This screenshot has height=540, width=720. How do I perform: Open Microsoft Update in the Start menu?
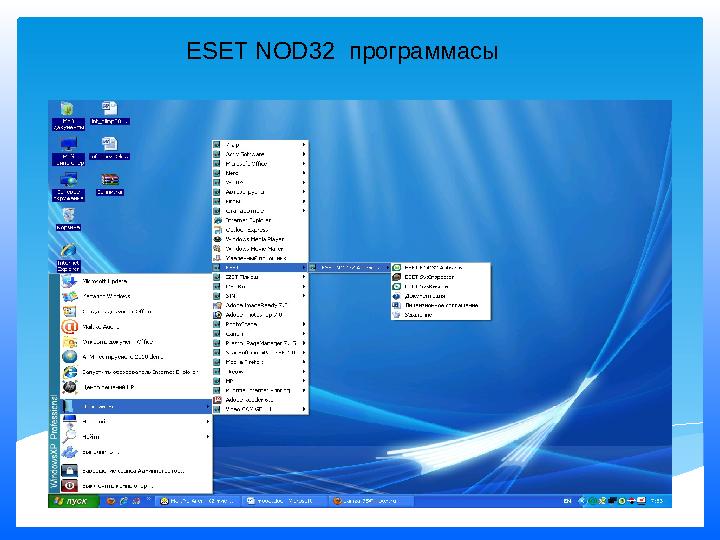136,281
